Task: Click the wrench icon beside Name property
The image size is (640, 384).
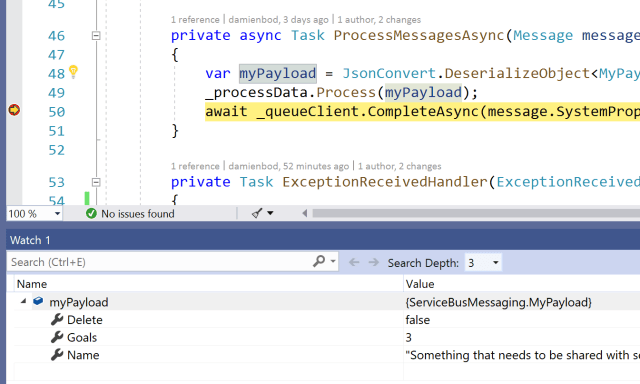Action: 57,355
